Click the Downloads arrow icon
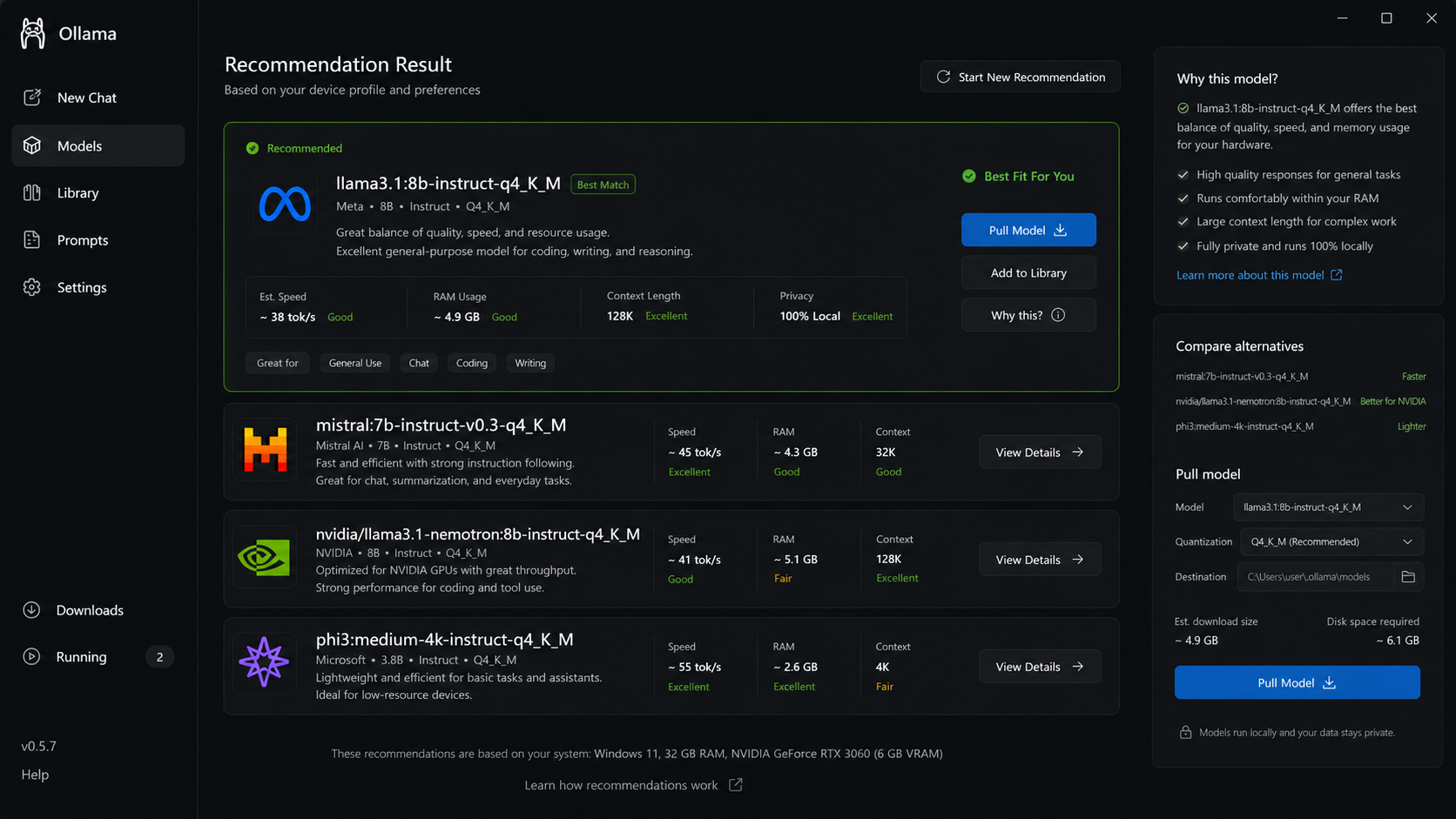 tap(31, 610)
